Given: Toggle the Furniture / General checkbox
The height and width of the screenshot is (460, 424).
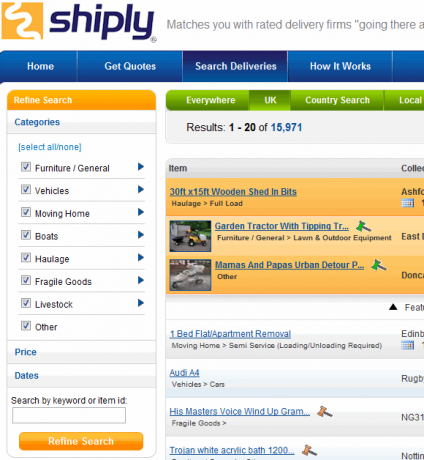Looking at the screenshot, I should point(26,167).
